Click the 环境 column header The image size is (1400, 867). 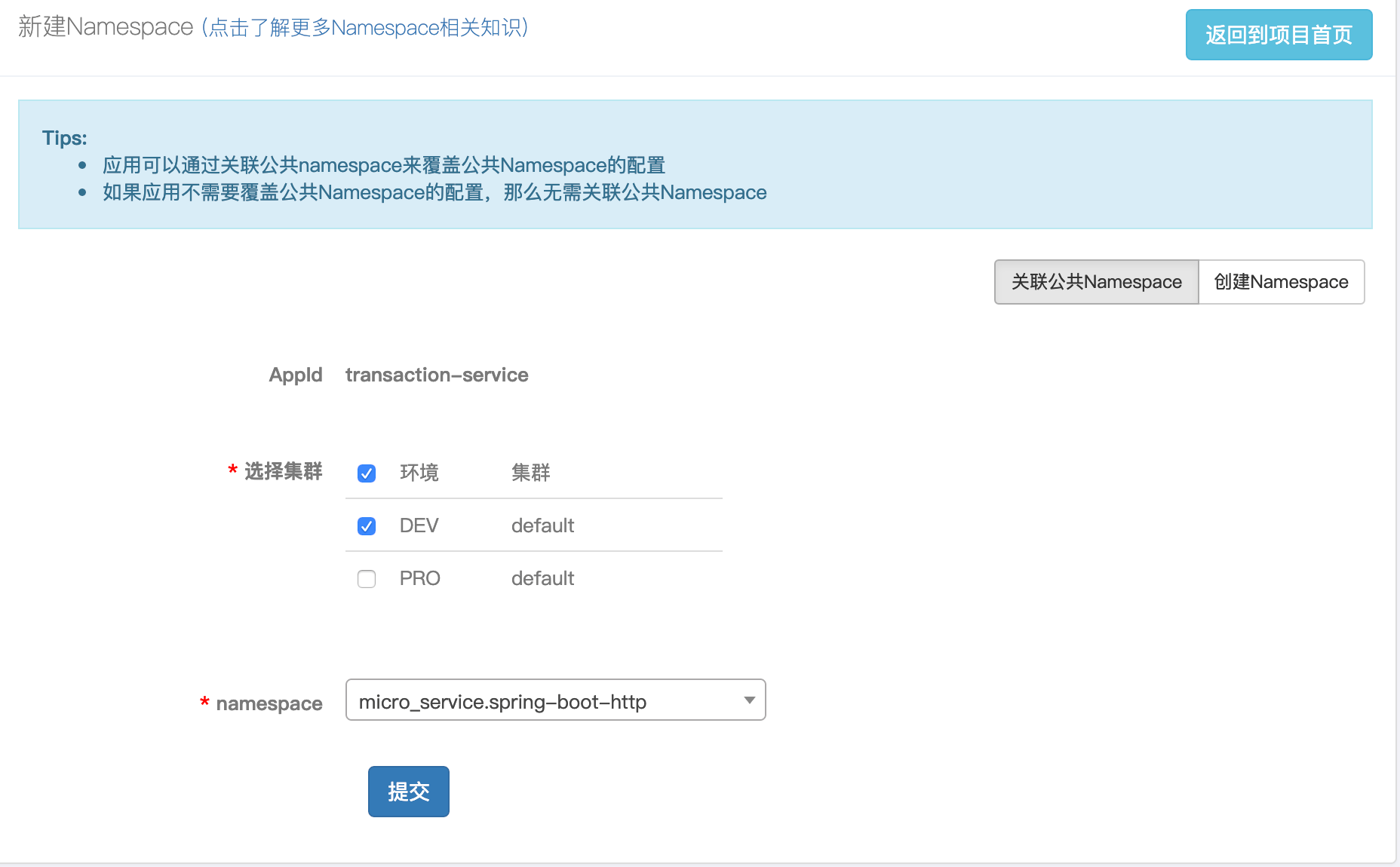click(419, 473)
